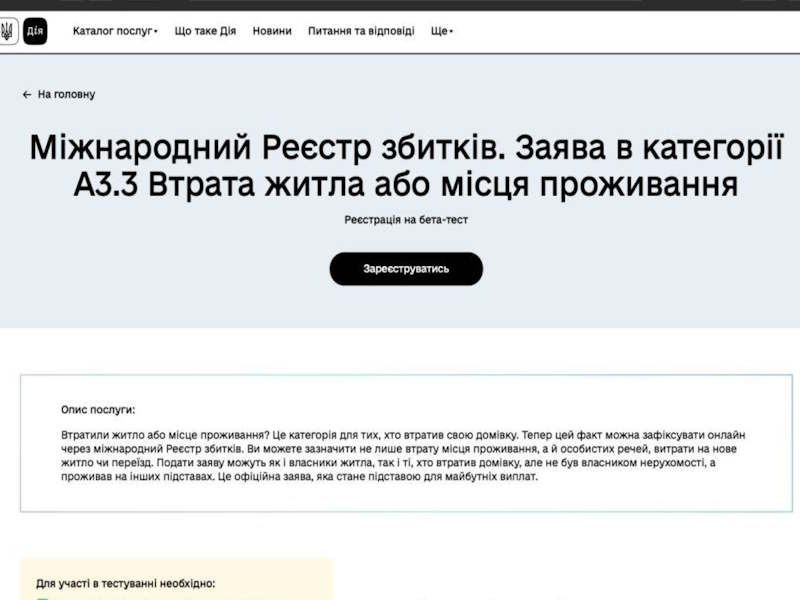
Task: Open the Що таке Дія page
Action: pyautogui.click(x=205, y=31)
